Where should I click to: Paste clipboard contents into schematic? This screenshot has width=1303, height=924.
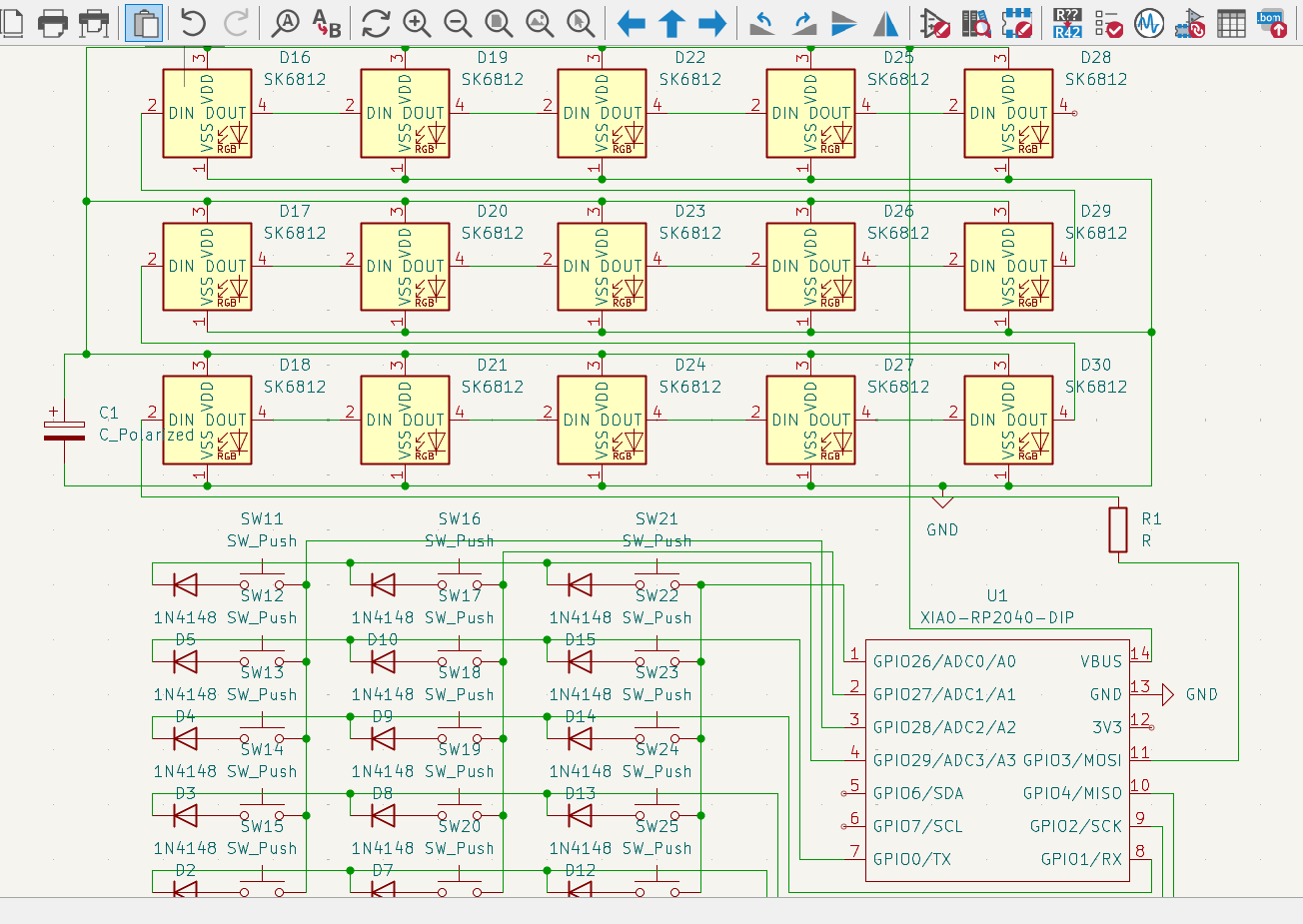[x=145, y=22]
